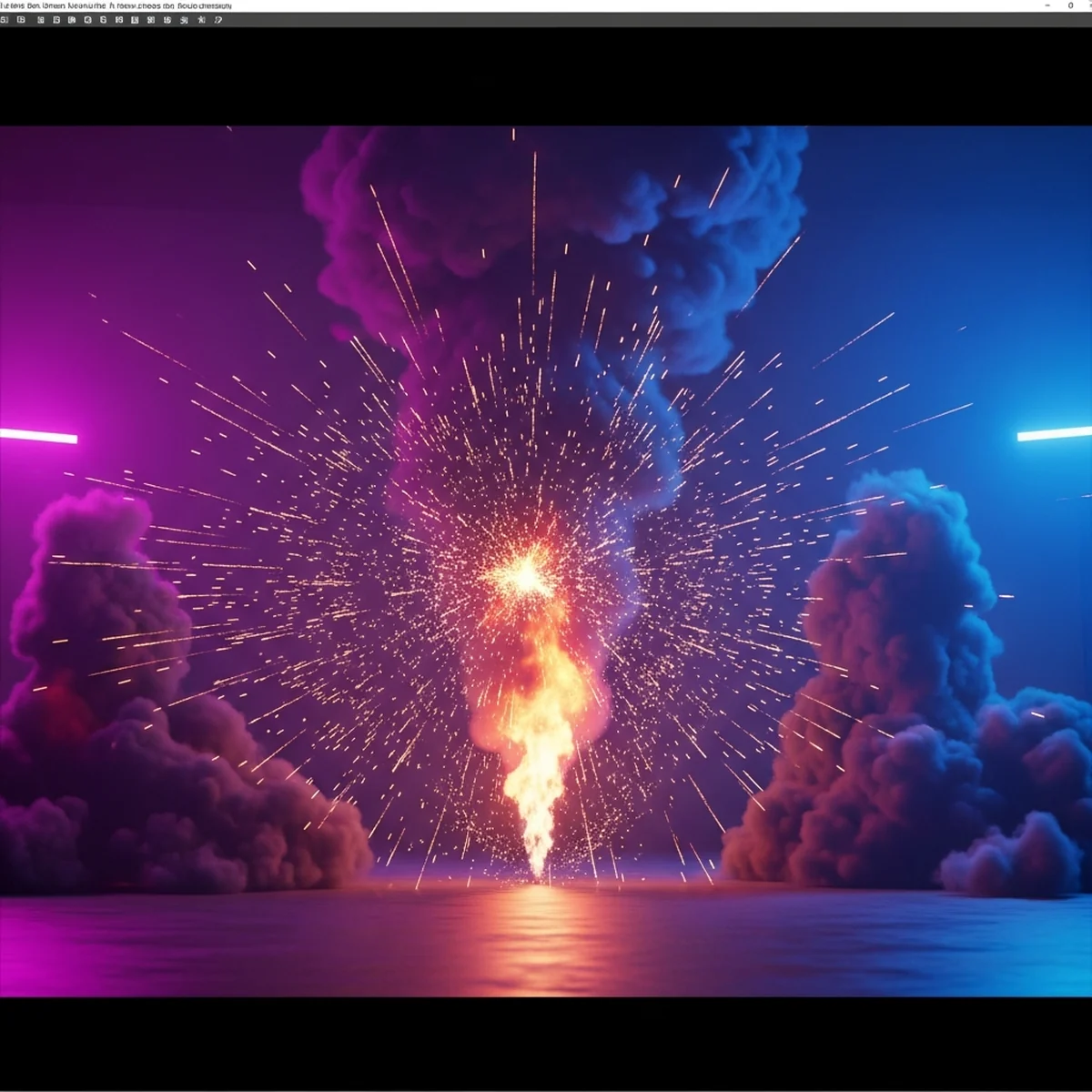Click the first icon in the toolbar
Image resolution: width=1092 pixels, height=1092 pixels.
click(4, 20)
